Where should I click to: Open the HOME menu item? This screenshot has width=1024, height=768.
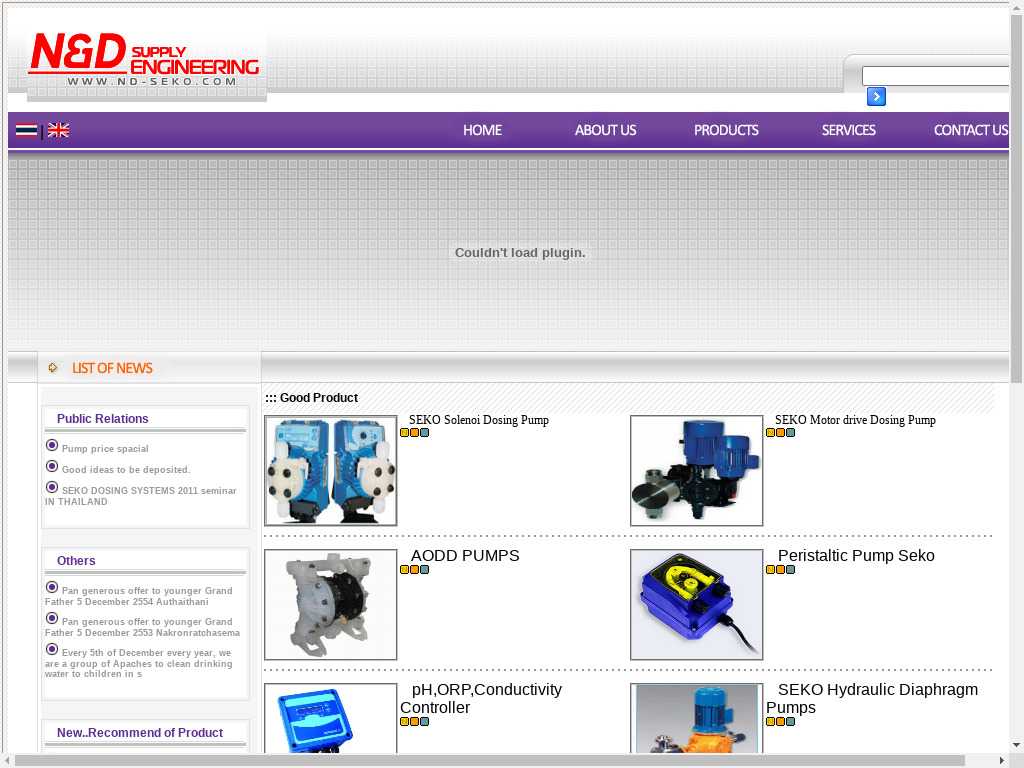coord(482,130)
